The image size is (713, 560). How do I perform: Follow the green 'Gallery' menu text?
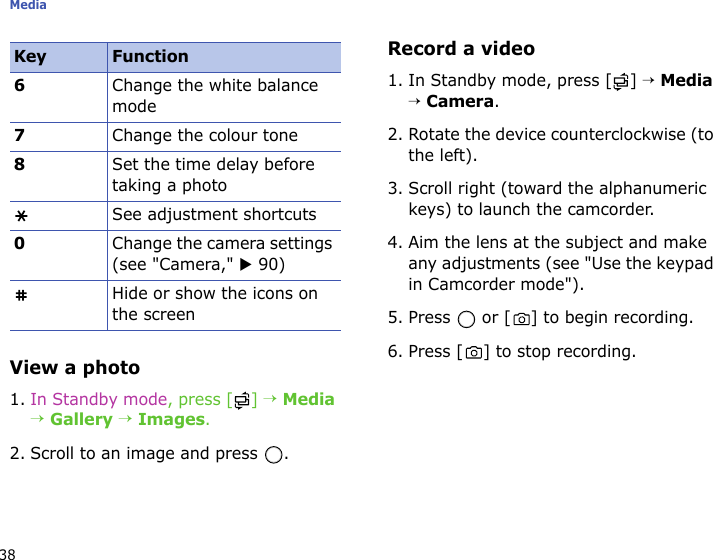pyautogui.click(x=81, y=420)
